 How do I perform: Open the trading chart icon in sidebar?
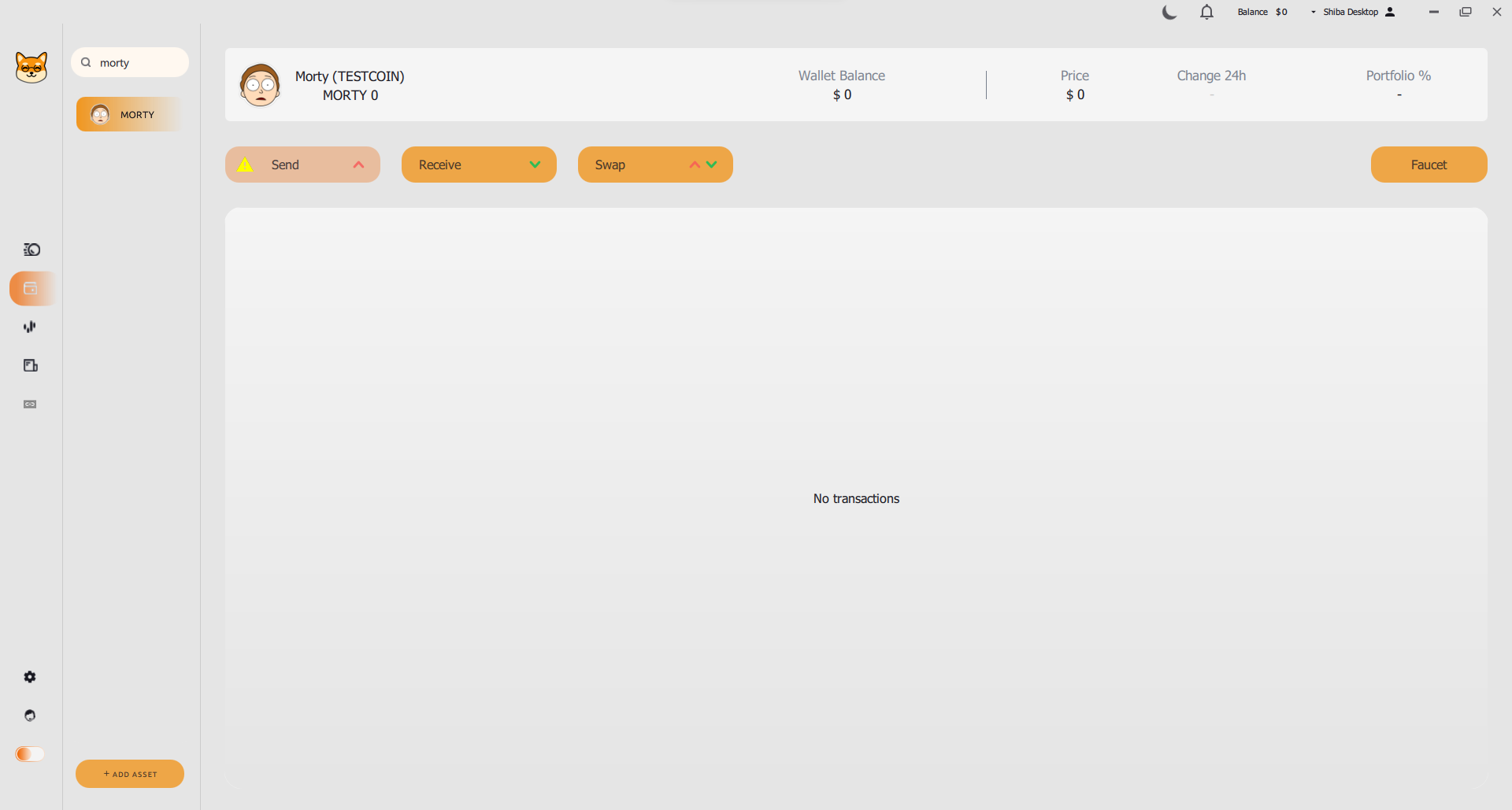point(30,327)
